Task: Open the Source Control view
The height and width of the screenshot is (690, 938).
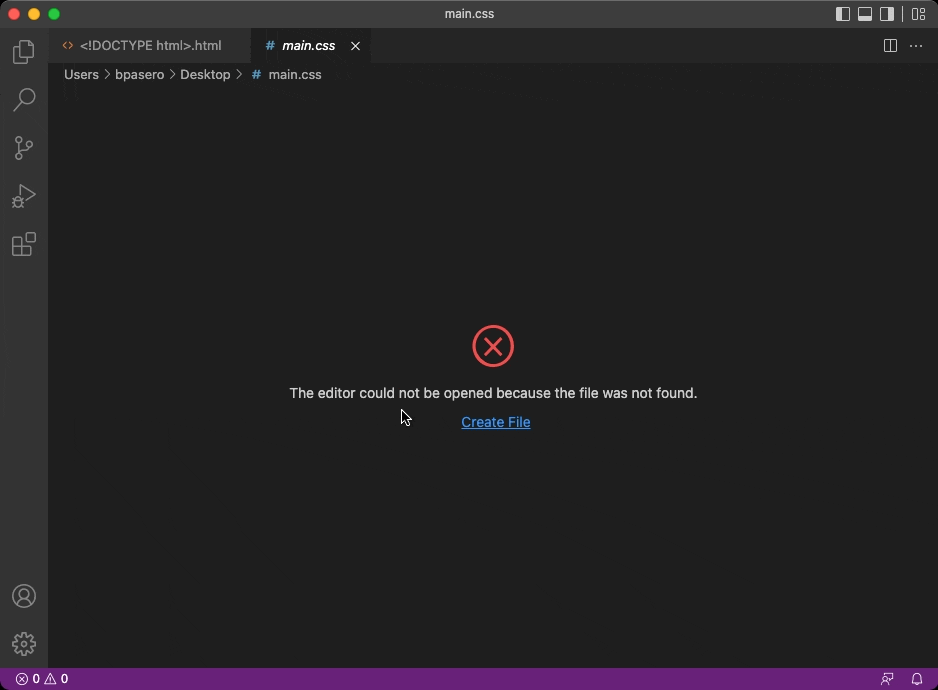Action: click(24, 148)
